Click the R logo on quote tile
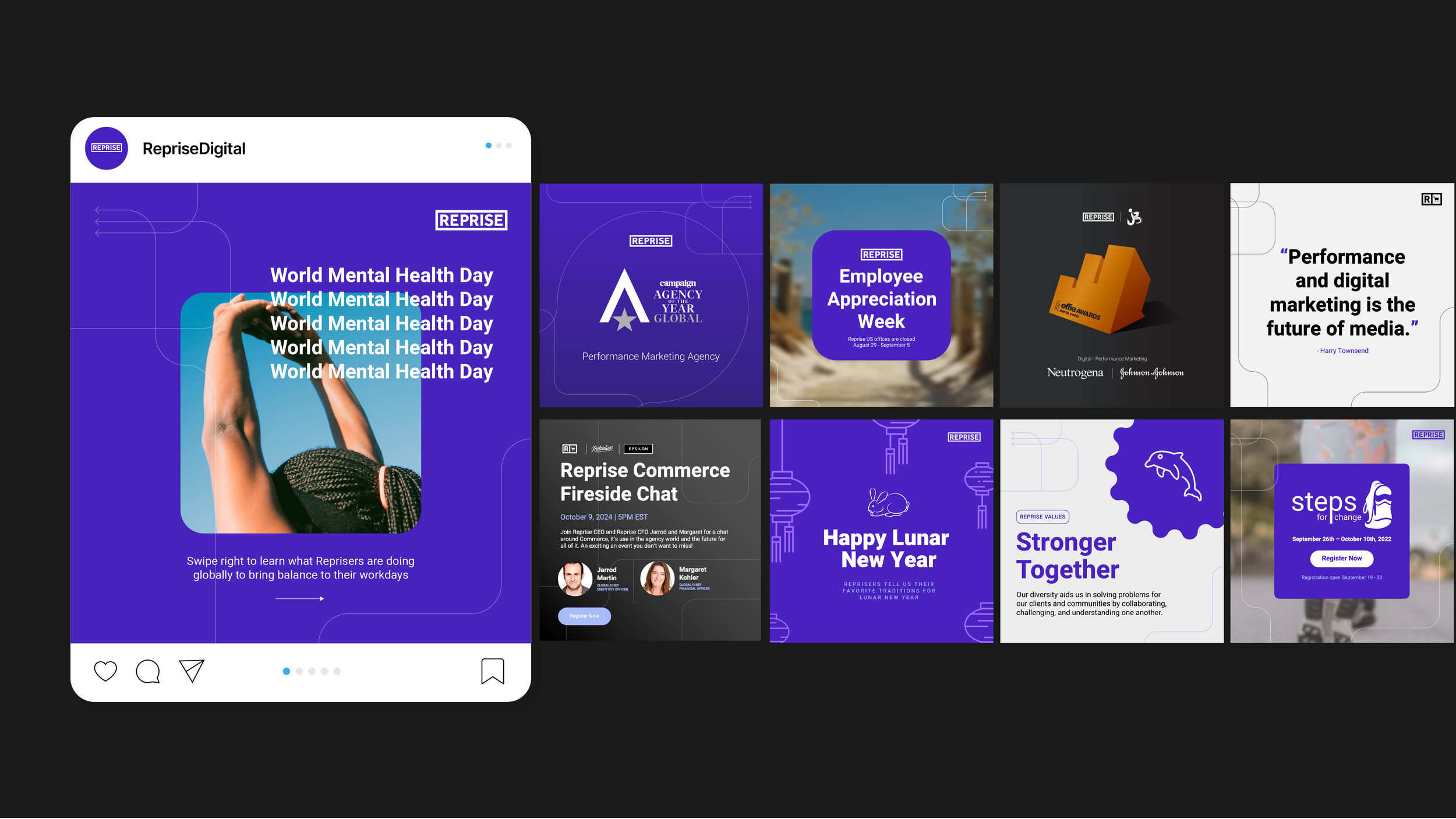Screen dimensions: 1456x819 click(x=1432, y=199)
